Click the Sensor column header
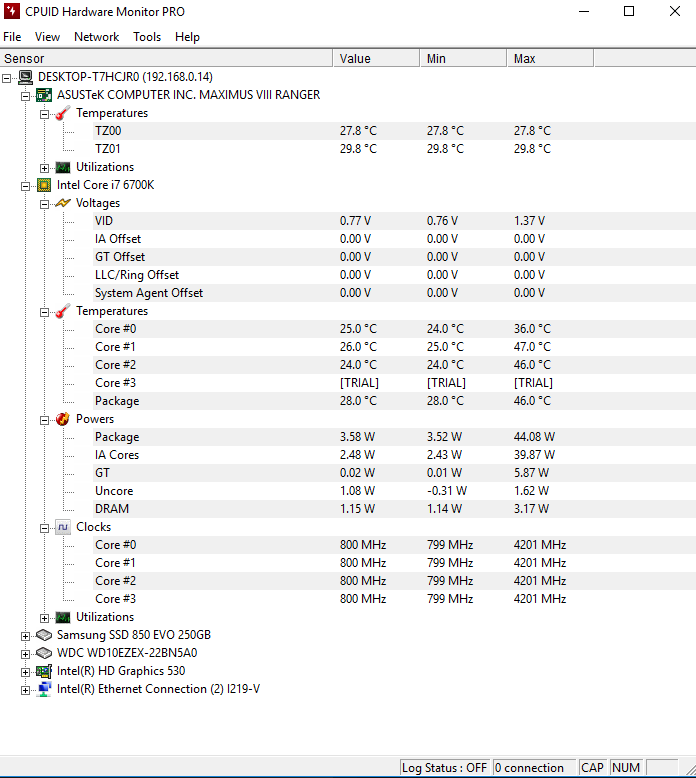 pyautogui.click(x=166, y=59)
